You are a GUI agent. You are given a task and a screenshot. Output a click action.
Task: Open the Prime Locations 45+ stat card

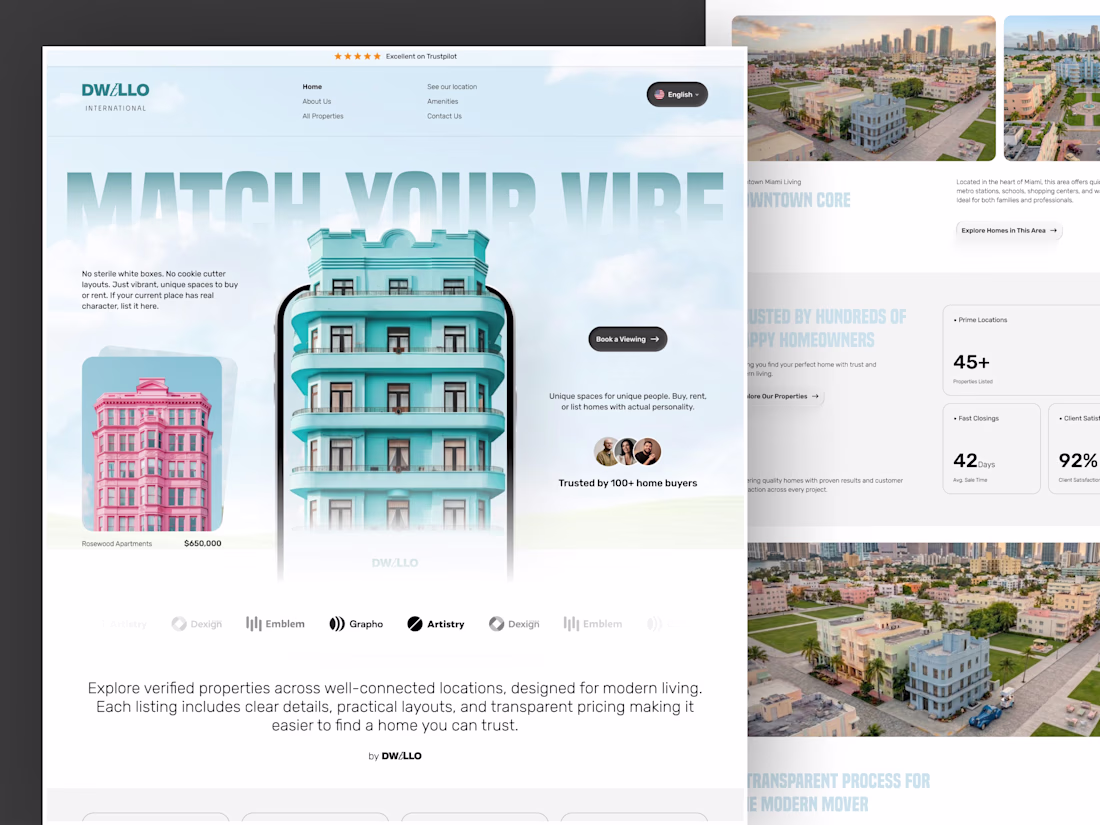(1021, 350)
